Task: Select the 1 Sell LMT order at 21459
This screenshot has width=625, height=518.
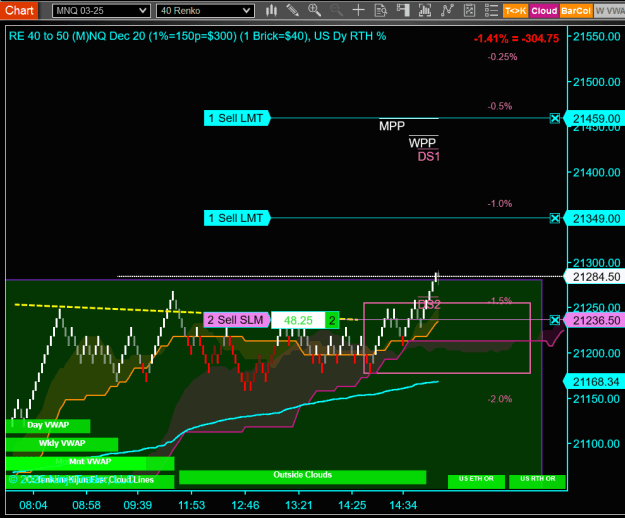Action: [237, 118]
